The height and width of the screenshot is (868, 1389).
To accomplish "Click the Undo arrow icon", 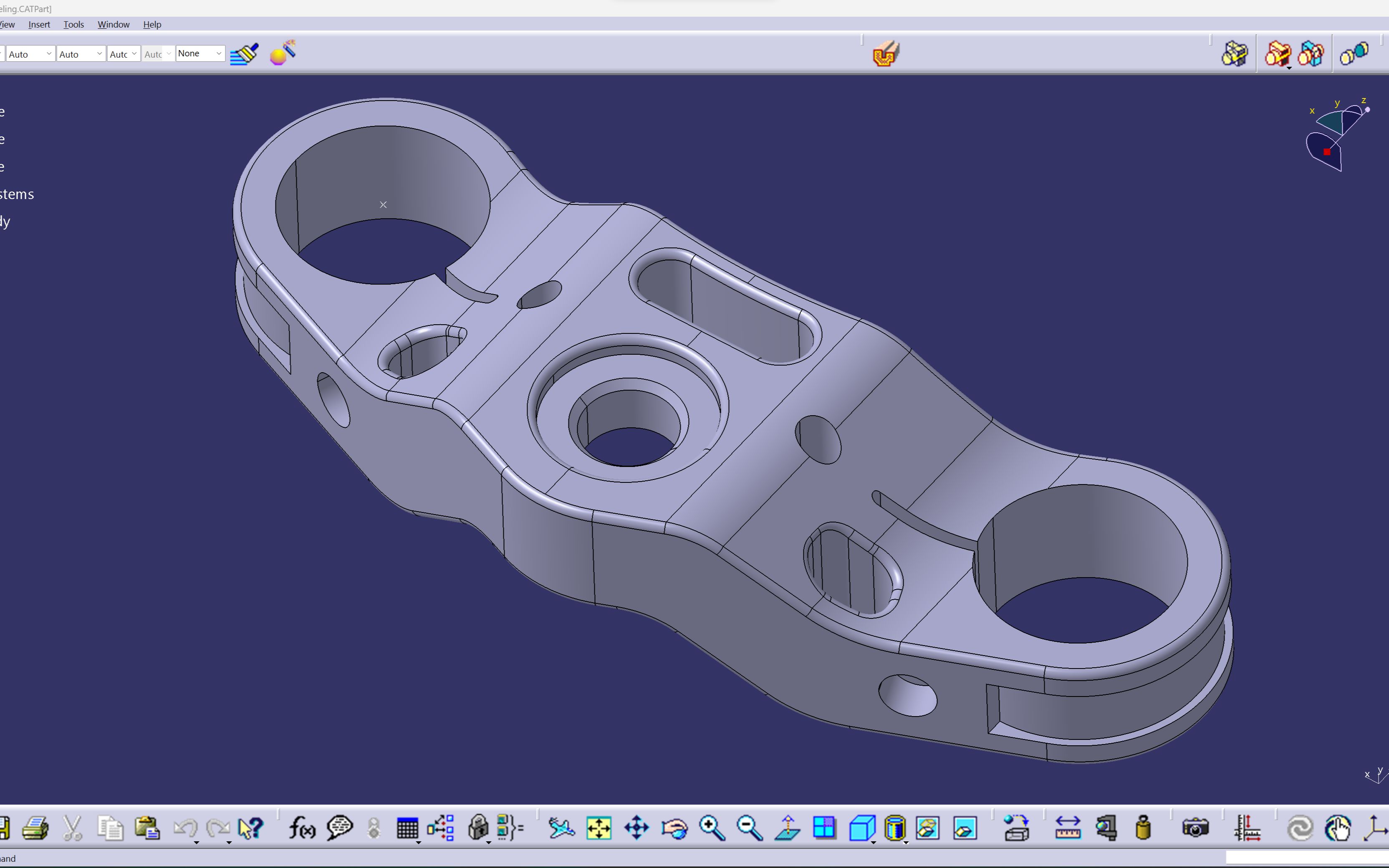I will coord(185,828).
